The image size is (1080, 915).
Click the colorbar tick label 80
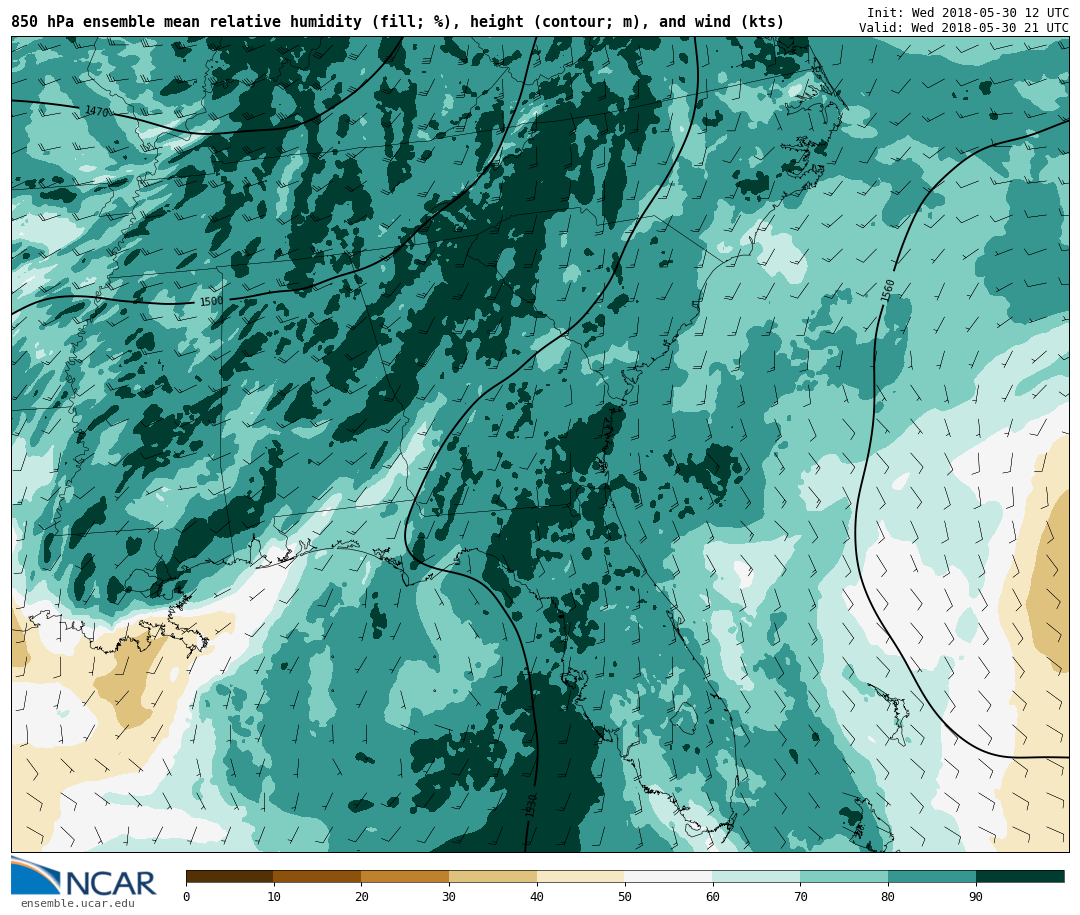click(x=889, y=896)
